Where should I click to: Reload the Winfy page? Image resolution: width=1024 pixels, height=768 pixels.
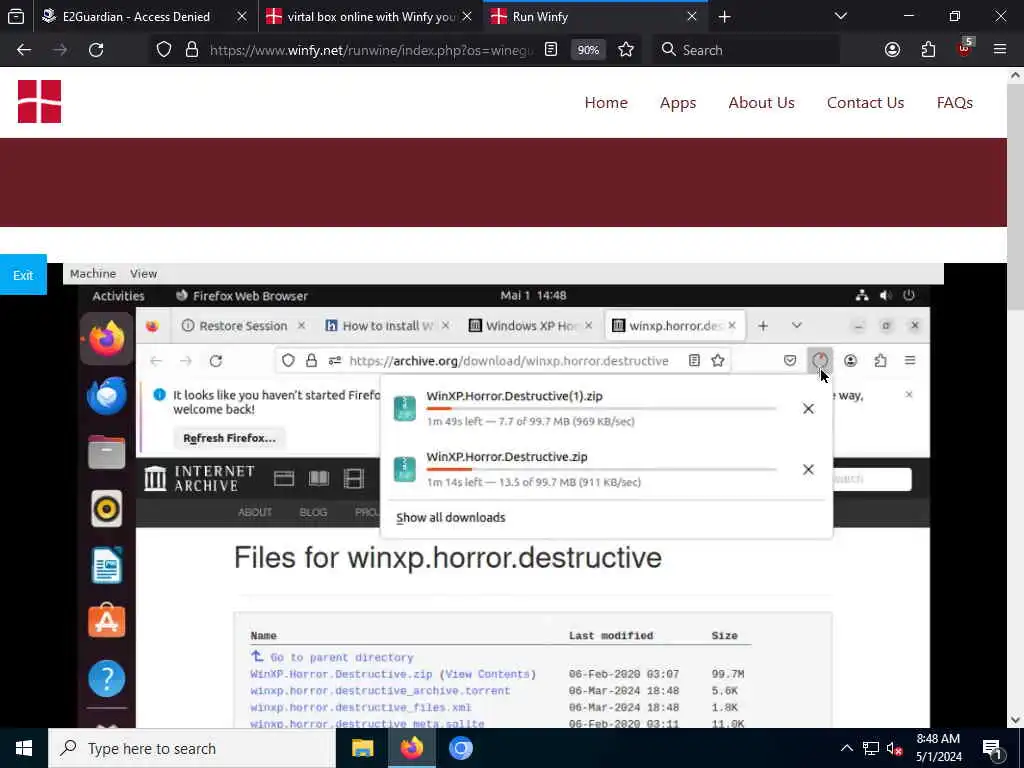[96, 50]
